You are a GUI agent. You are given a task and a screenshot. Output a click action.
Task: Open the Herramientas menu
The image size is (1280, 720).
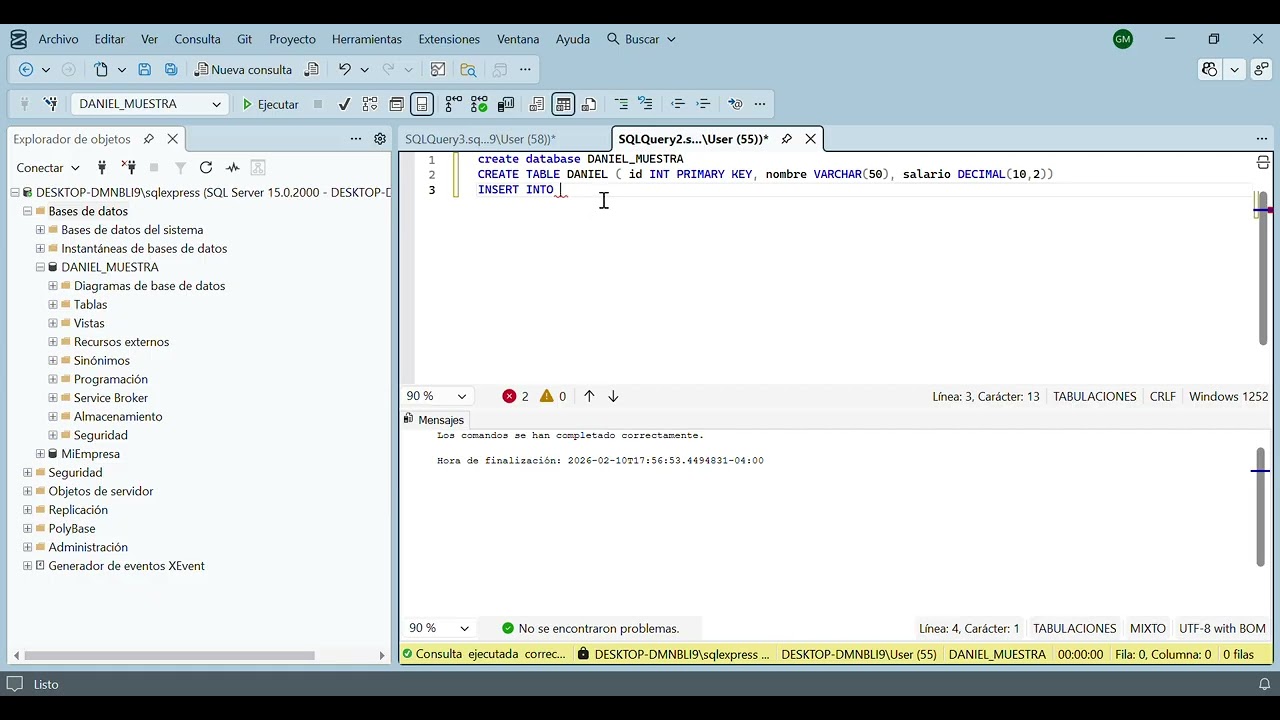367,39
